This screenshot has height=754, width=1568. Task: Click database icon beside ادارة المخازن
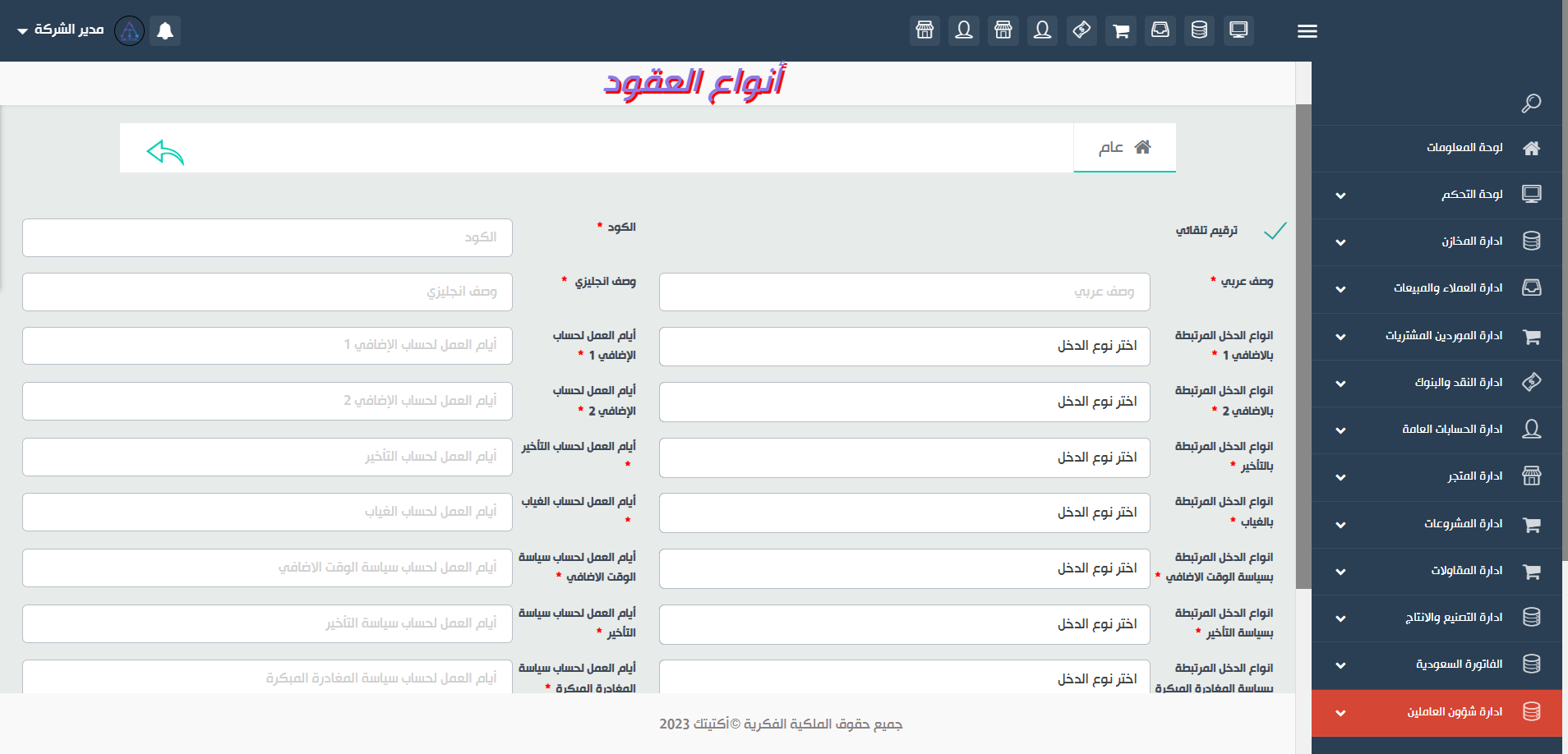[x=1531, y=241]
